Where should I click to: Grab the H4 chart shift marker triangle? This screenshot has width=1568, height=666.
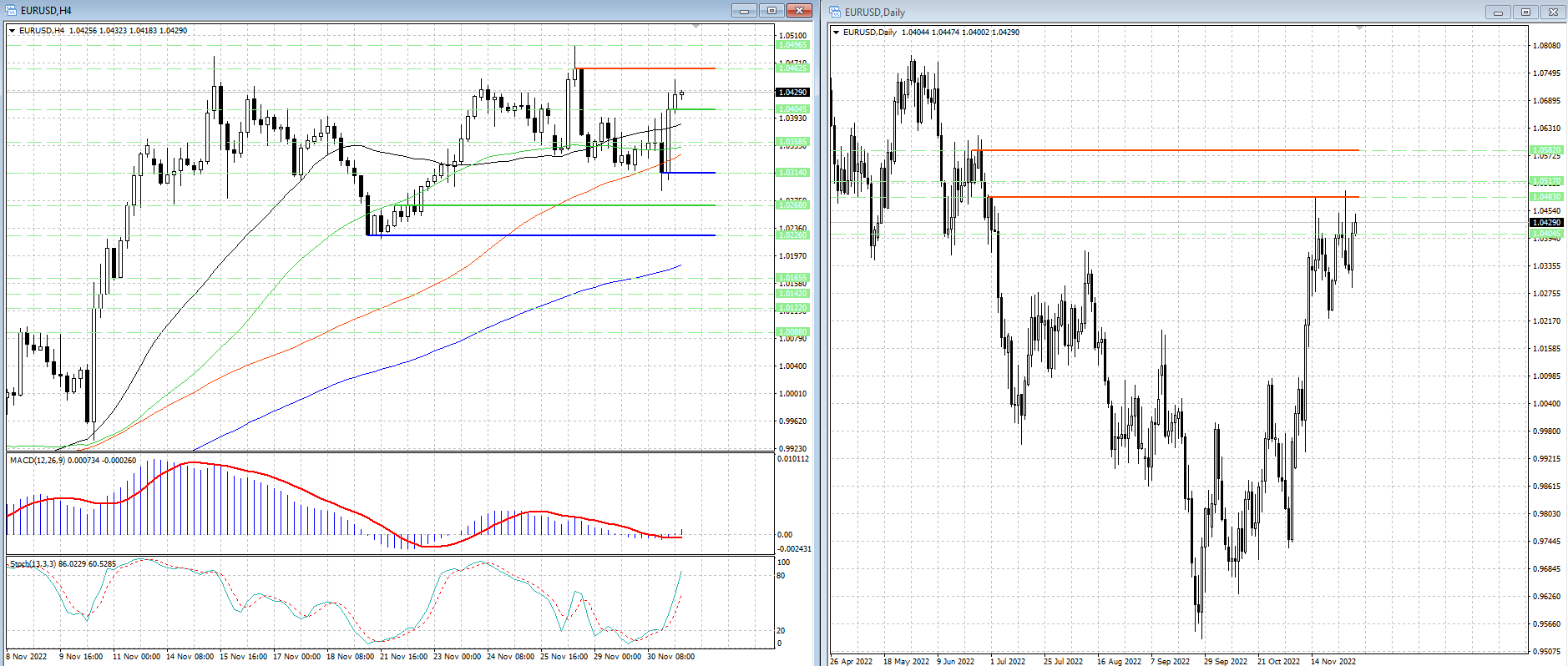[x=696, y=27]
